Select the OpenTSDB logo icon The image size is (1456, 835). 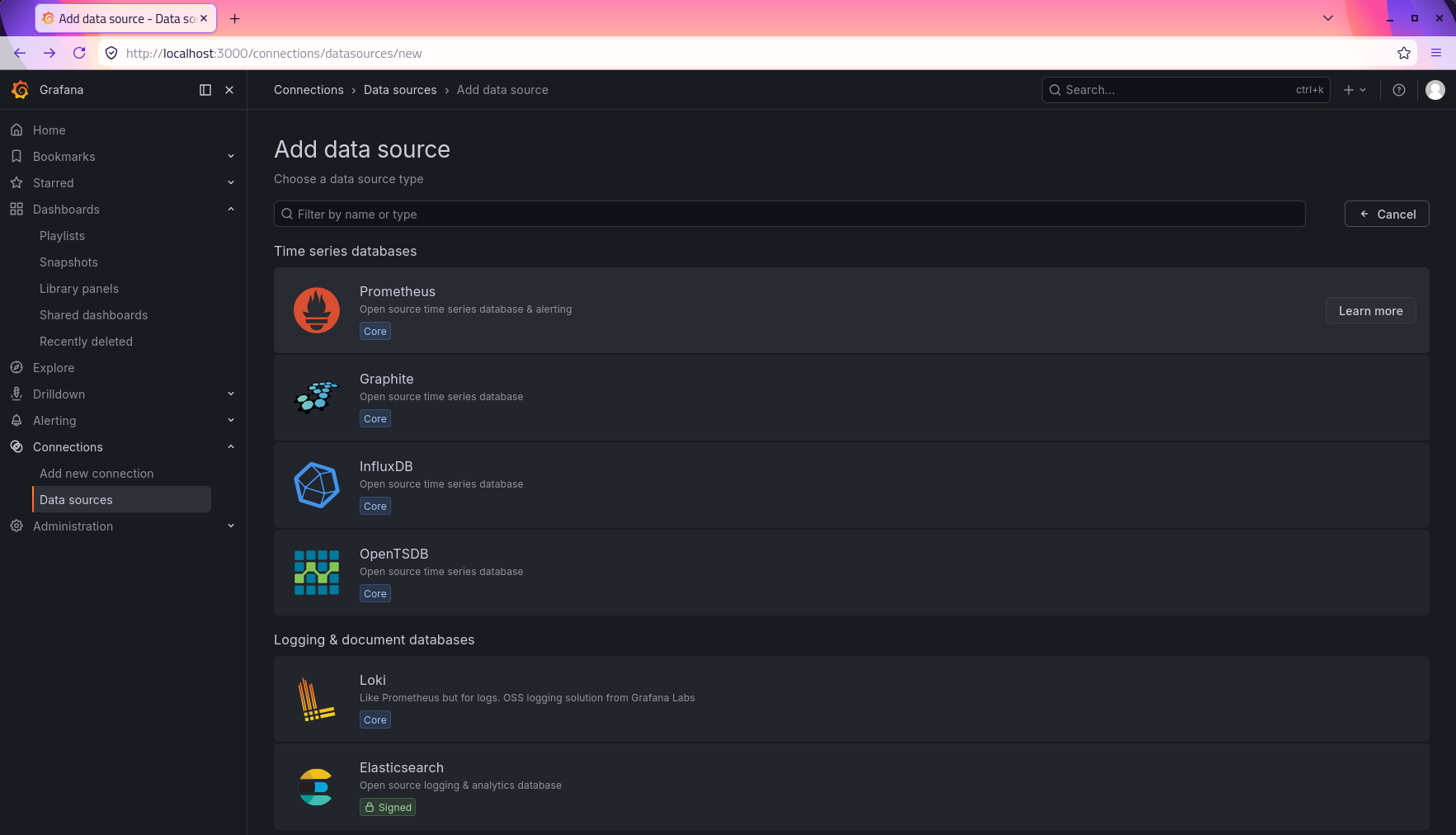[x=317, y=573]
